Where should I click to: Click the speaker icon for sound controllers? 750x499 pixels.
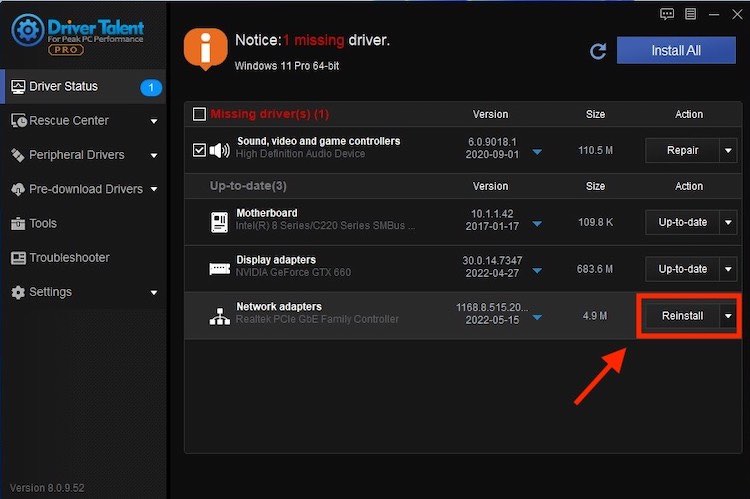220,150
